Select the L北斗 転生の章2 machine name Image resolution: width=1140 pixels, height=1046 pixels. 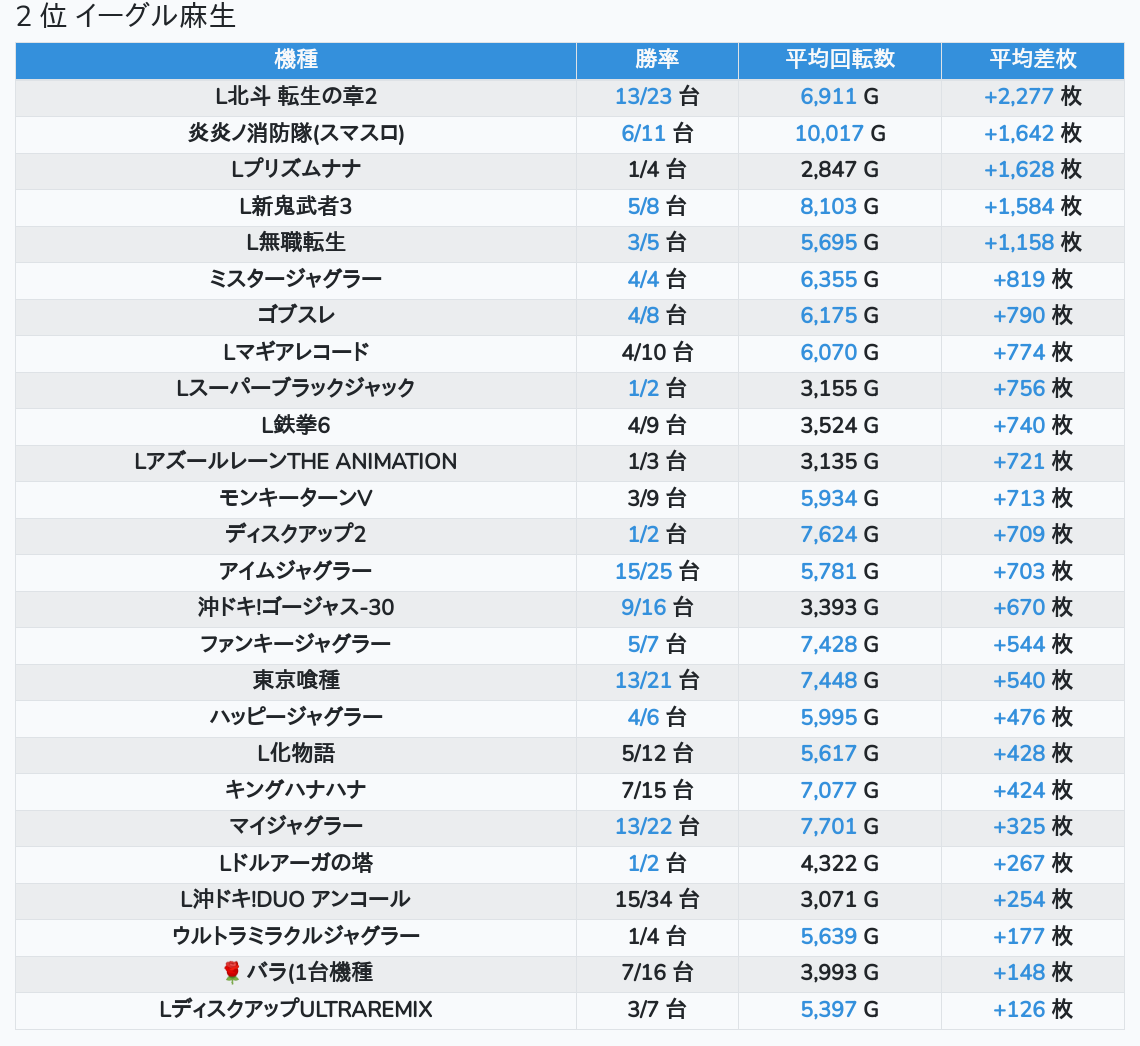[296, 97]
